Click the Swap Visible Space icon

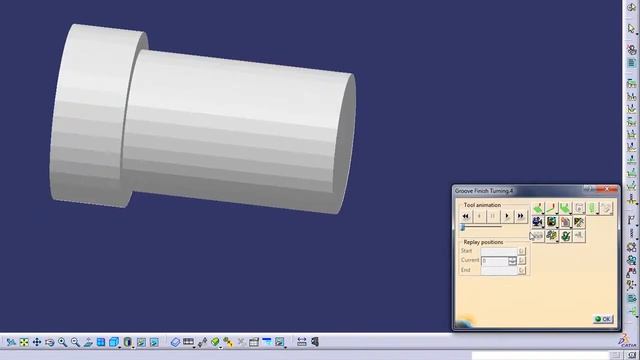(x=154, y=342)
